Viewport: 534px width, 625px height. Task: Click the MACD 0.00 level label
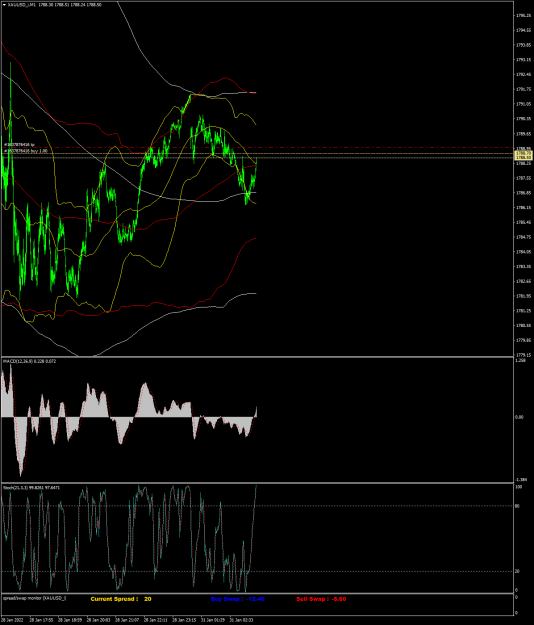519,417
